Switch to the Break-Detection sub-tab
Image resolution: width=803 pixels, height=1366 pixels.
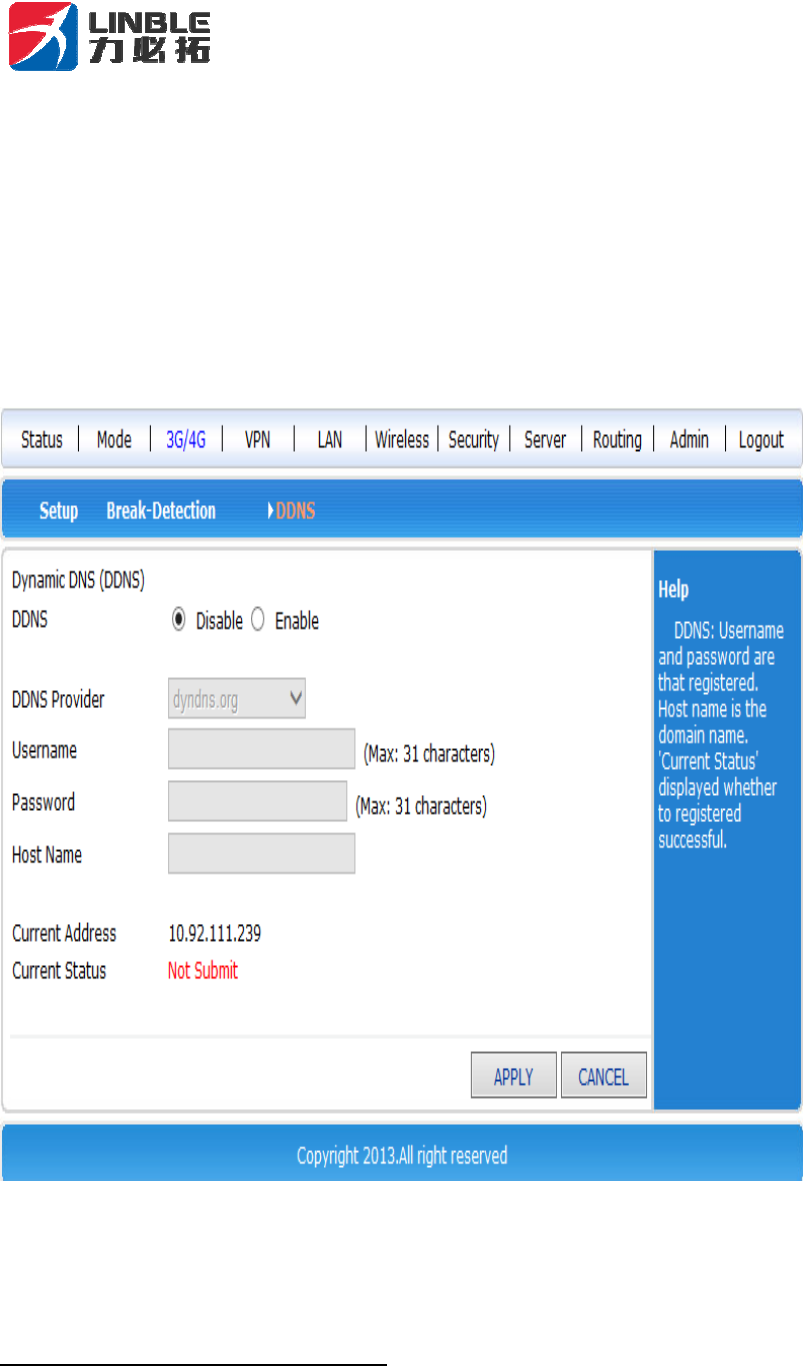coord(161,511)
